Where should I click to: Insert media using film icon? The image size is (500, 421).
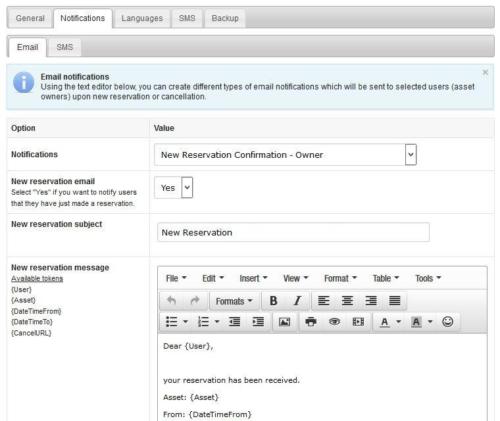pos(358,322)
